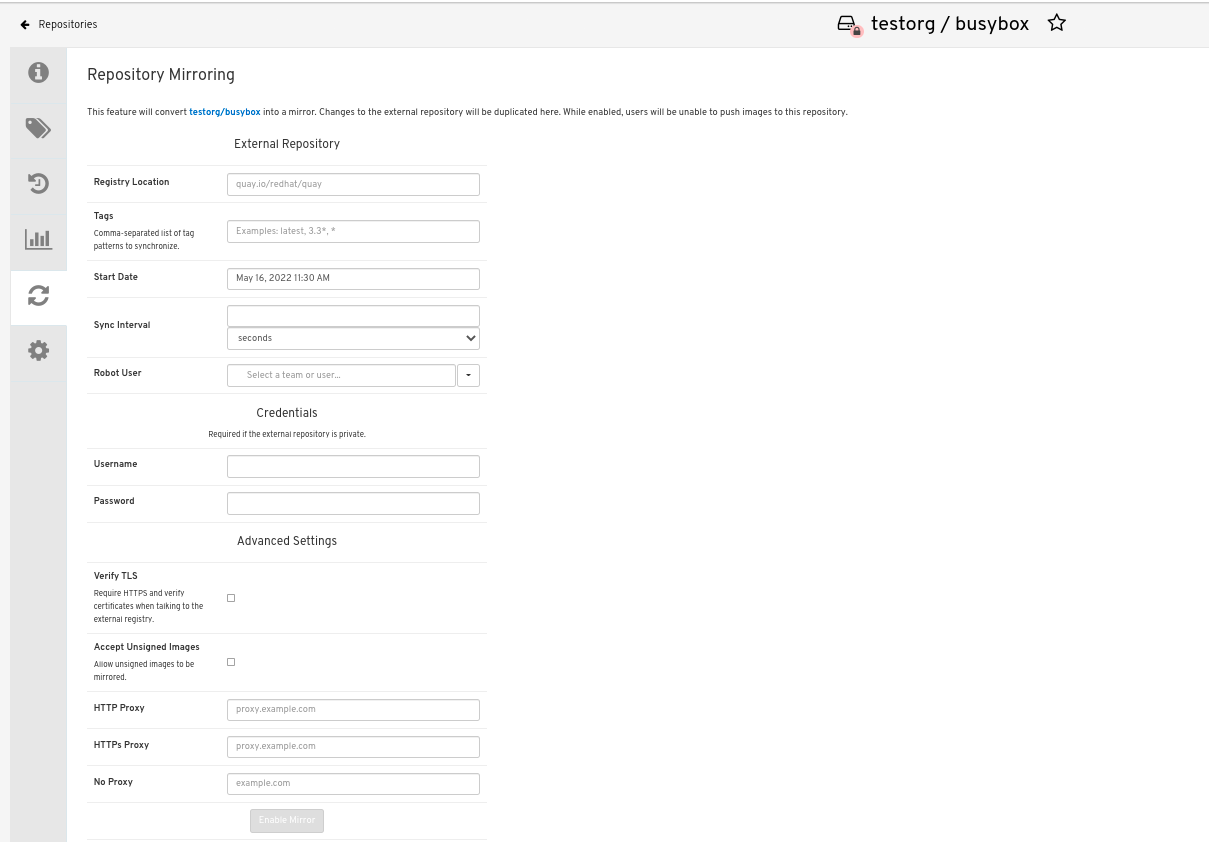Follow the testorg/busybox link in description
1209x842 pixels.
coord(224,112)
